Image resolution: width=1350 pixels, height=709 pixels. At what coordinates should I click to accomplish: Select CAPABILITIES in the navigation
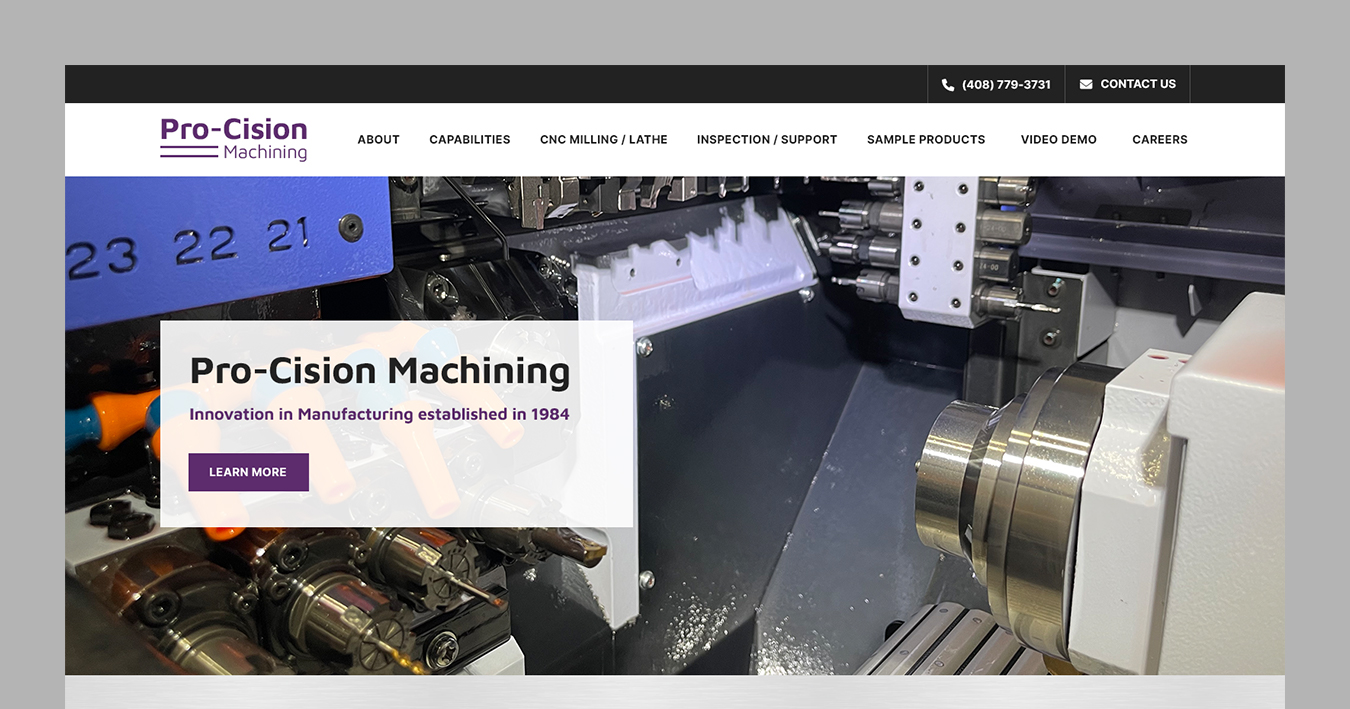coord(469,140)
